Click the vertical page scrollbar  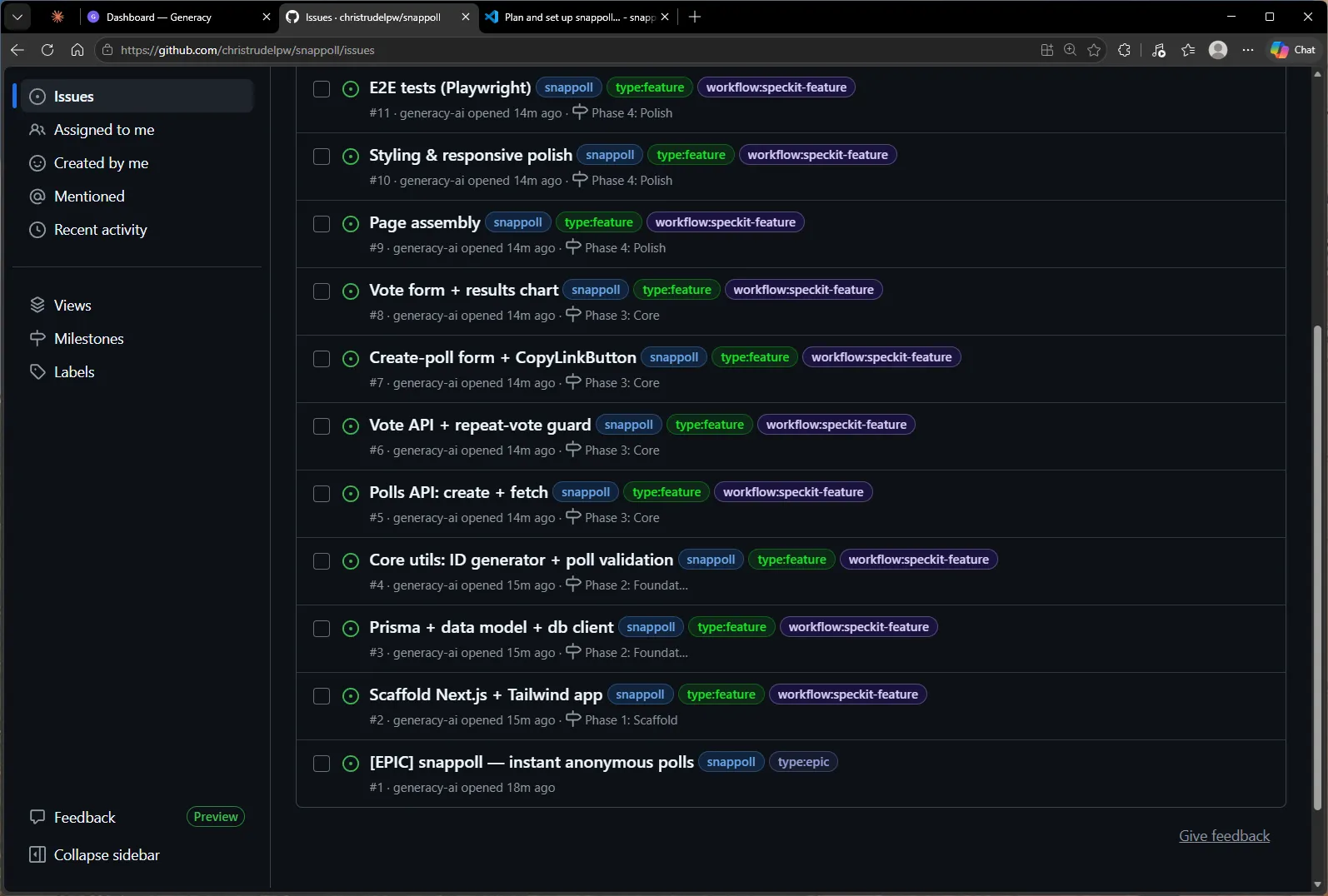pos(1317,566)
